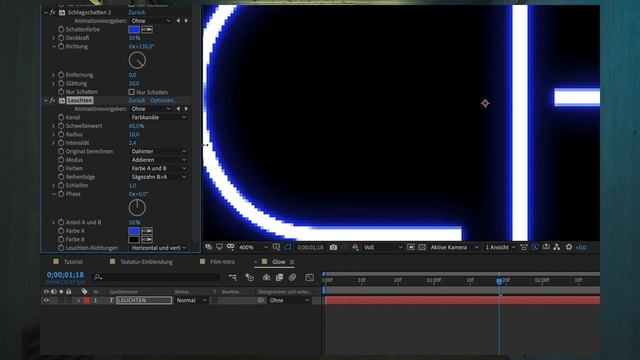This screenshot has height=360, width=640.
Task: Open the Aktive Kamera dropdown
Action: [454, 247]
